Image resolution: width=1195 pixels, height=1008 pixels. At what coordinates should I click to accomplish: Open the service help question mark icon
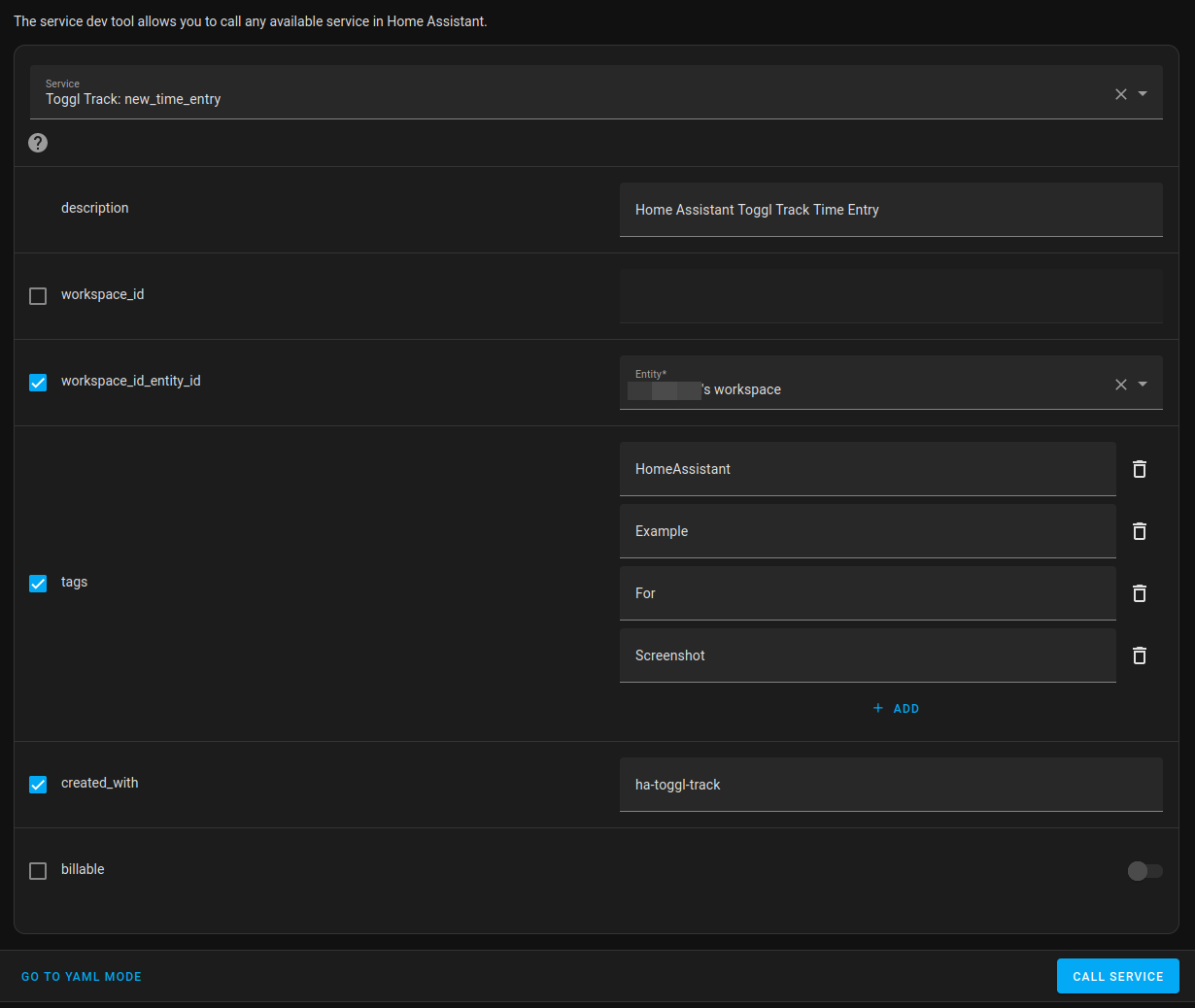[x=38, y=143]
